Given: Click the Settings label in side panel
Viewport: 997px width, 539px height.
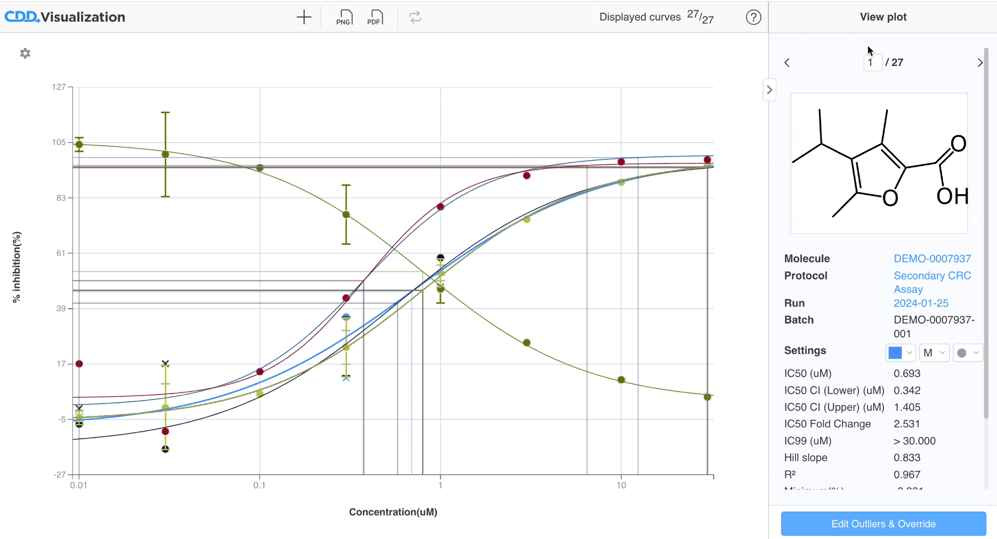Looking at the screenshot, I should [805, 350].
